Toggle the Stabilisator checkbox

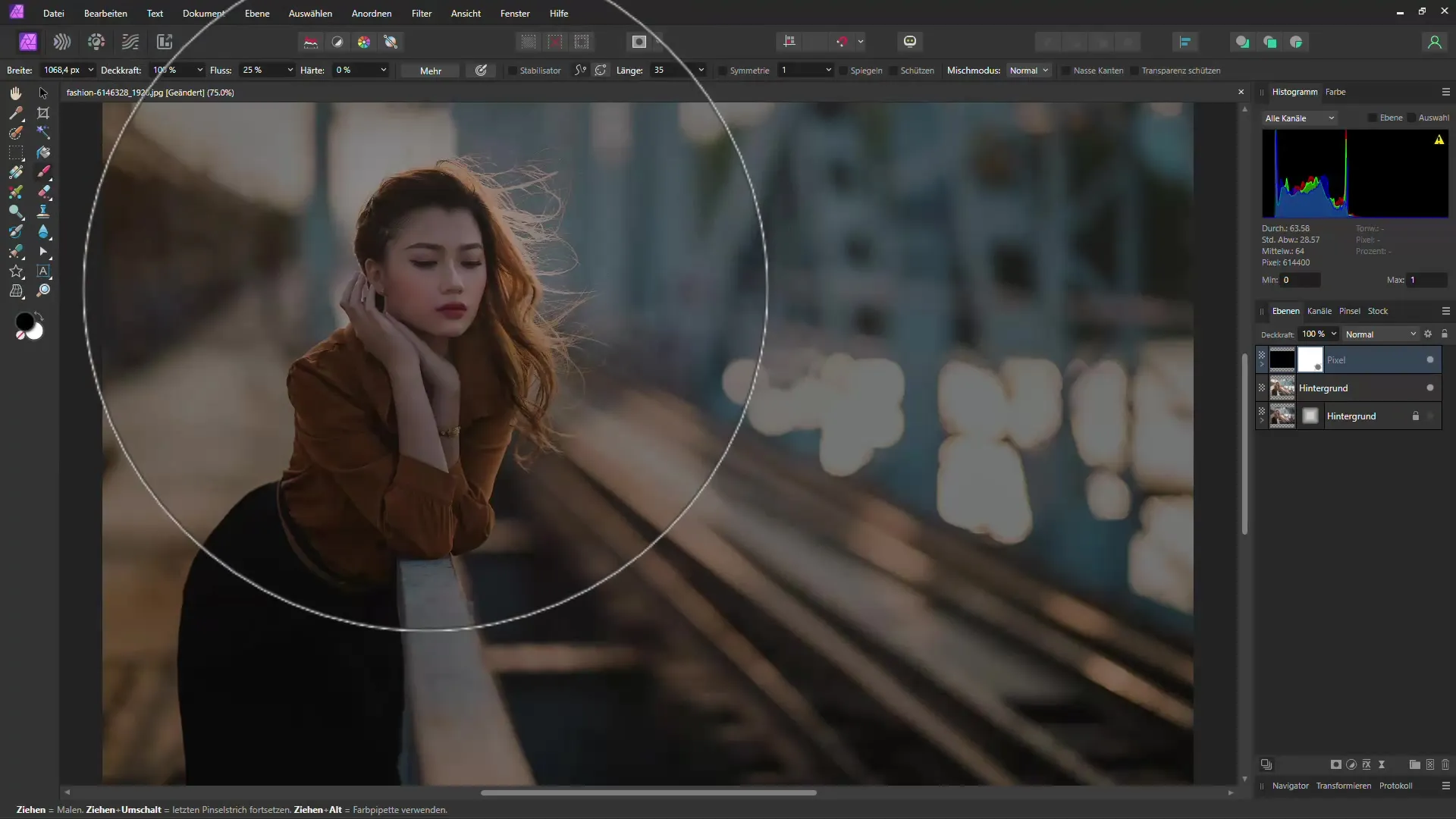pyautogui.click(x=513, y=71)
